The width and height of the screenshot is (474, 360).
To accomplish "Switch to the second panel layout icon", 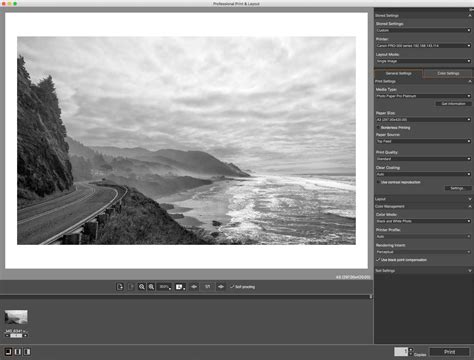I will [x=18, y=352].
